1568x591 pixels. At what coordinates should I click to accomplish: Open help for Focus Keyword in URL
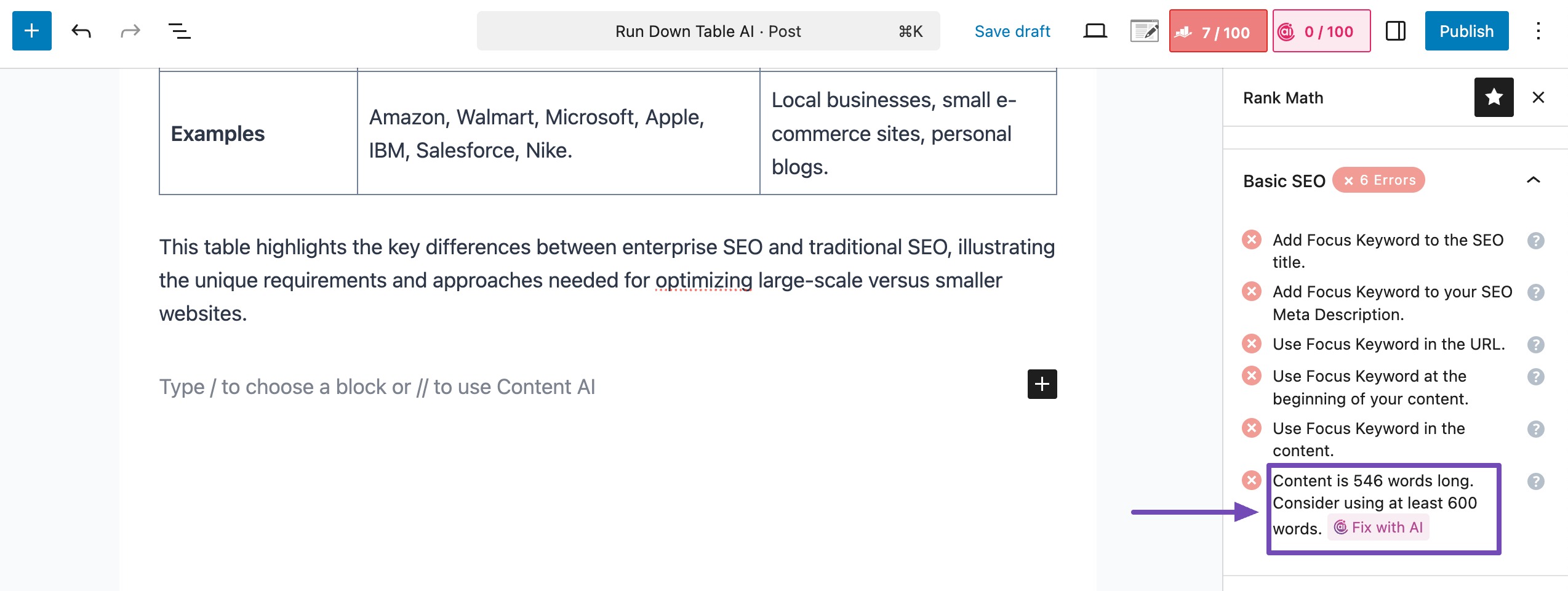1535,345
